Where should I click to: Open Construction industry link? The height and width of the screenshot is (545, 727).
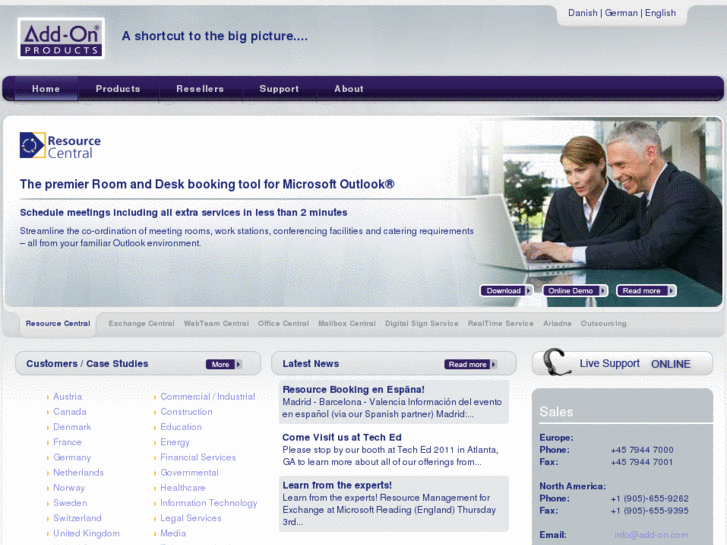click(x=186, y=412)
